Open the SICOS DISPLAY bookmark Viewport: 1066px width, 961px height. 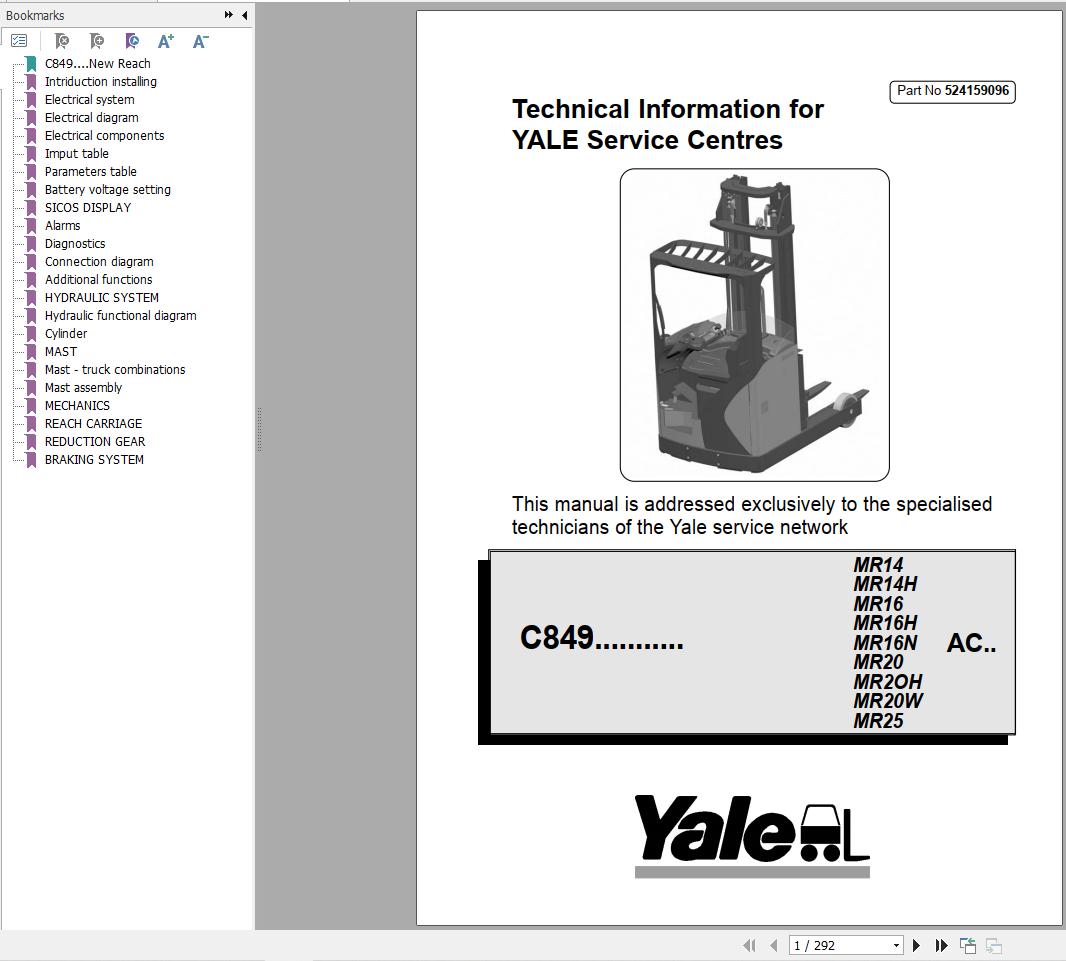[88, 208]
